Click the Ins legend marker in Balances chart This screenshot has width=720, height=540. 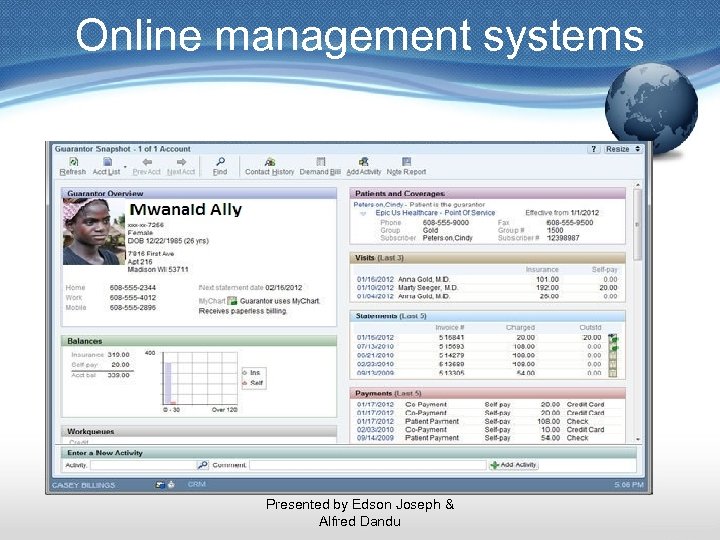pyautogui.click(x=244, y=373)
